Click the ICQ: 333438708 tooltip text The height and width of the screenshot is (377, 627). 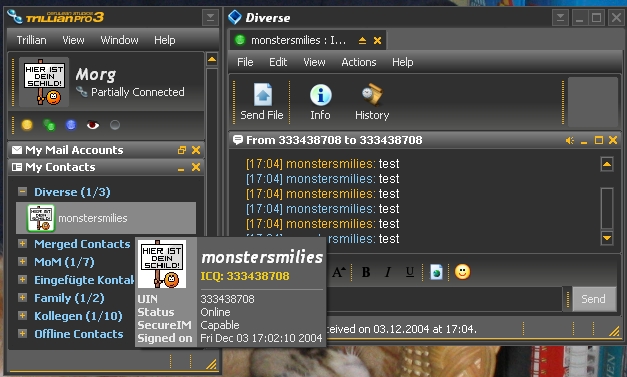[x=245, y=276]
